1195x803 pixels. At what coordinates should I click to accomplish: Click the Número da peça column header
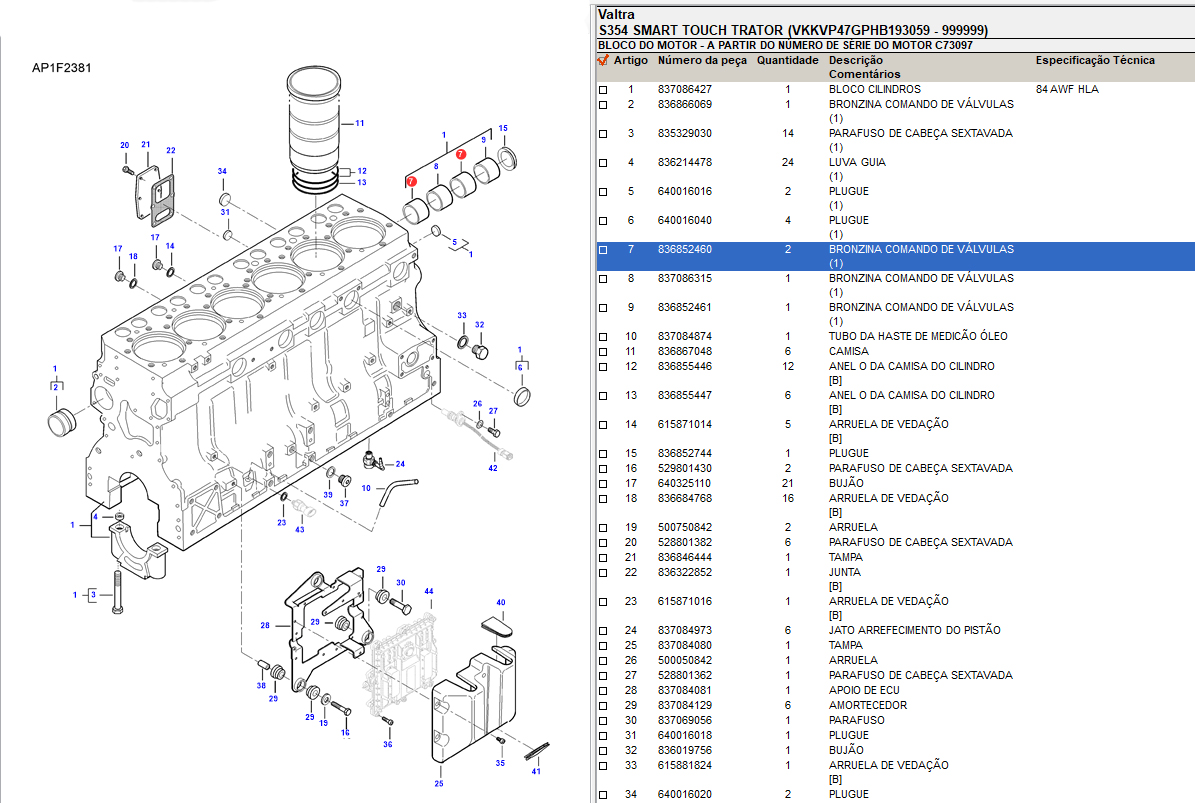tap(702, 60)
